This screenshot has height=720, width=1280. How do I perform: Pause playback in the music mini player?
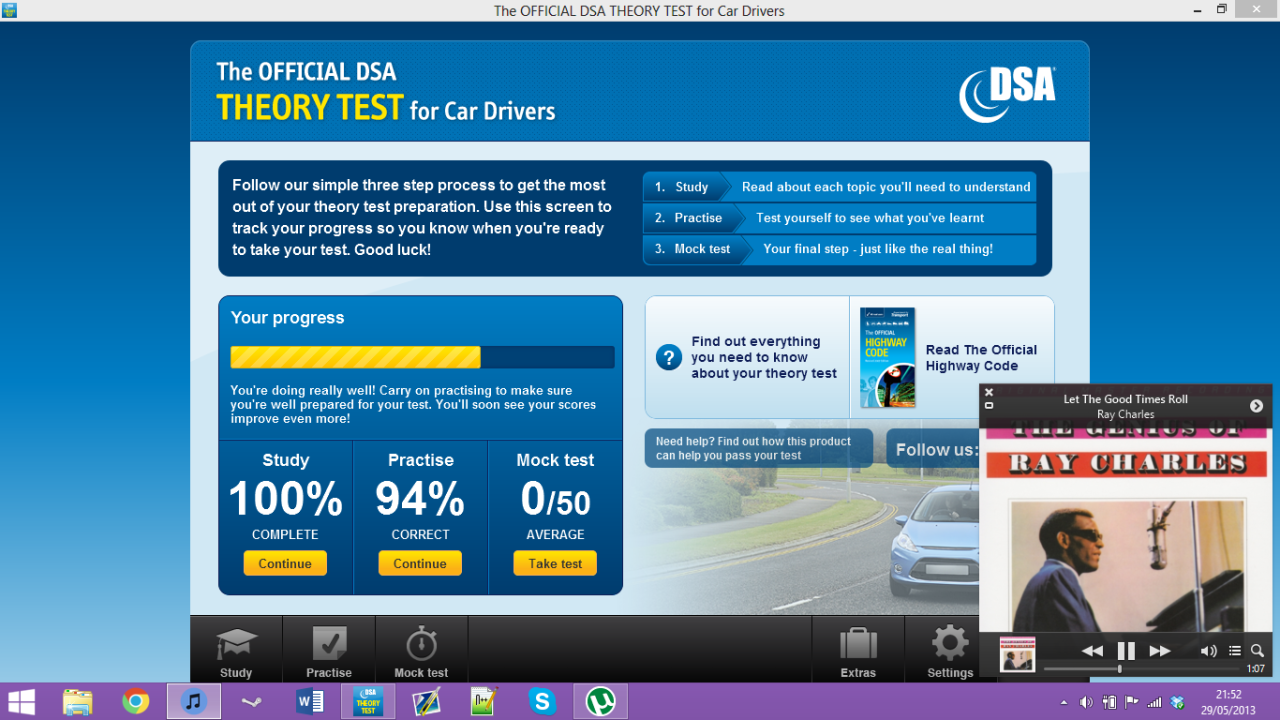pyautogui.click(x=1126, y=651)
